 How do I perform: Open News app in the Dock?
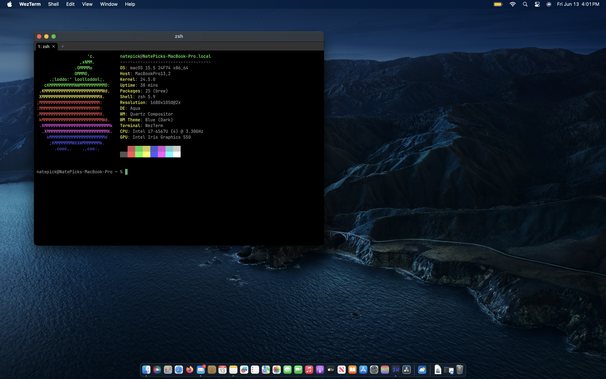(342, 370)
